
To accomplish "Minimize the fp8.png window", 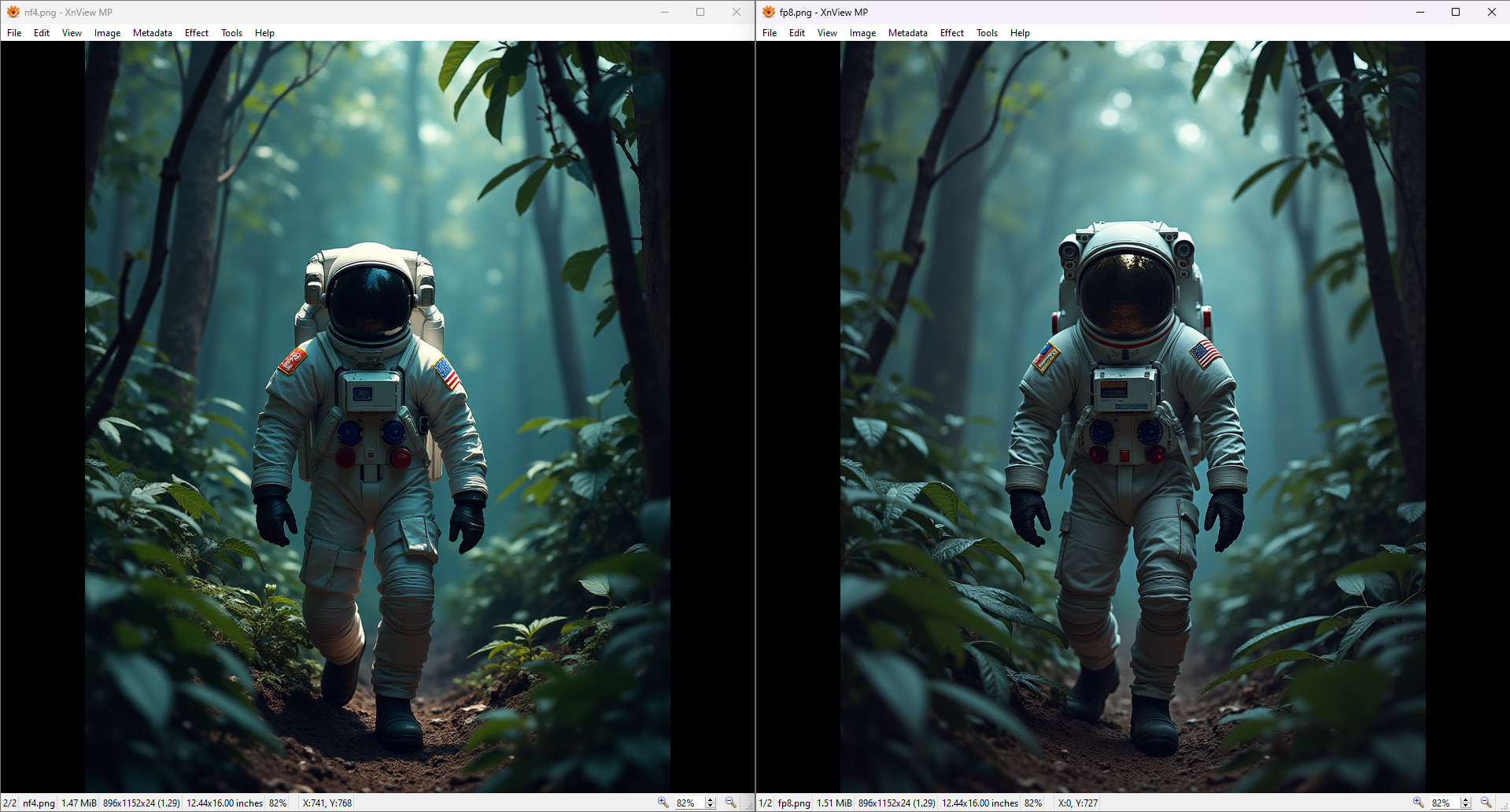I will pyautogui.click(x=1420, y=12).
